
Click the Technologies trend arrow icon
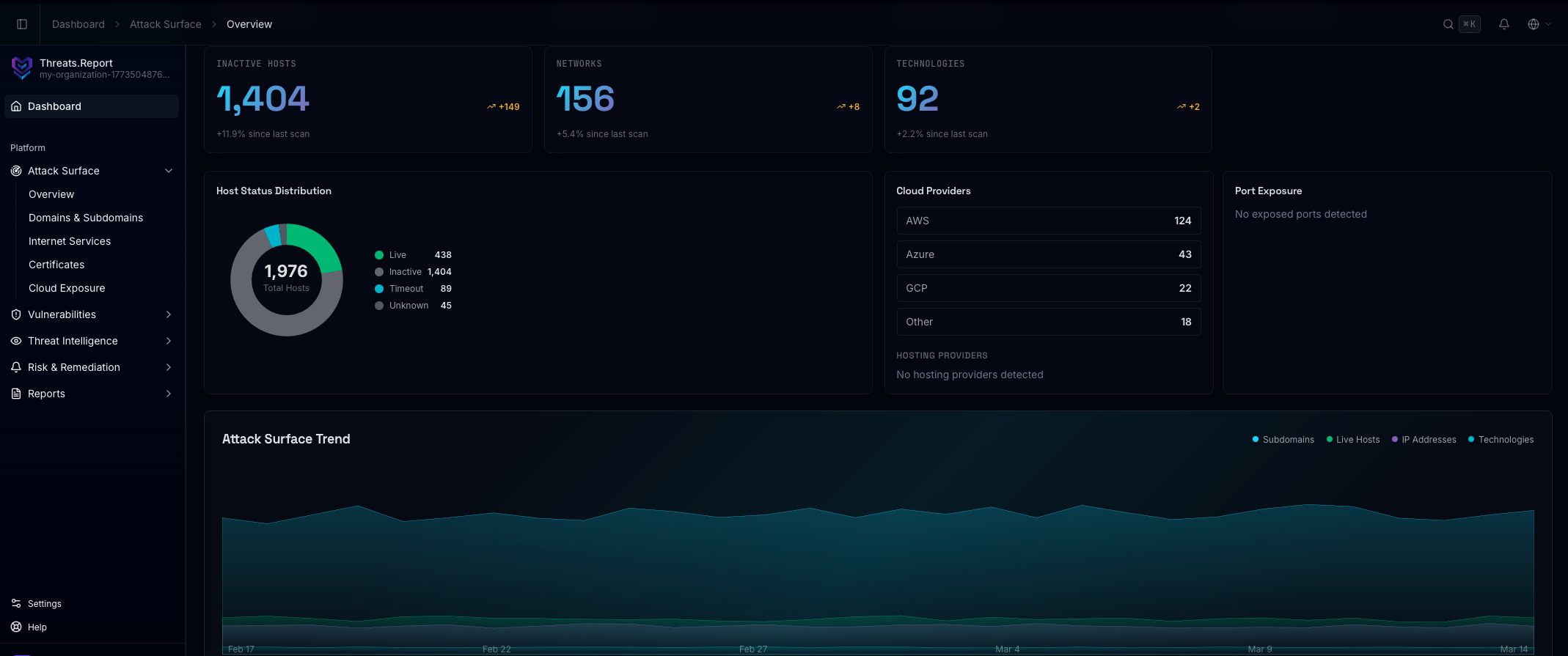(1182, 107)
